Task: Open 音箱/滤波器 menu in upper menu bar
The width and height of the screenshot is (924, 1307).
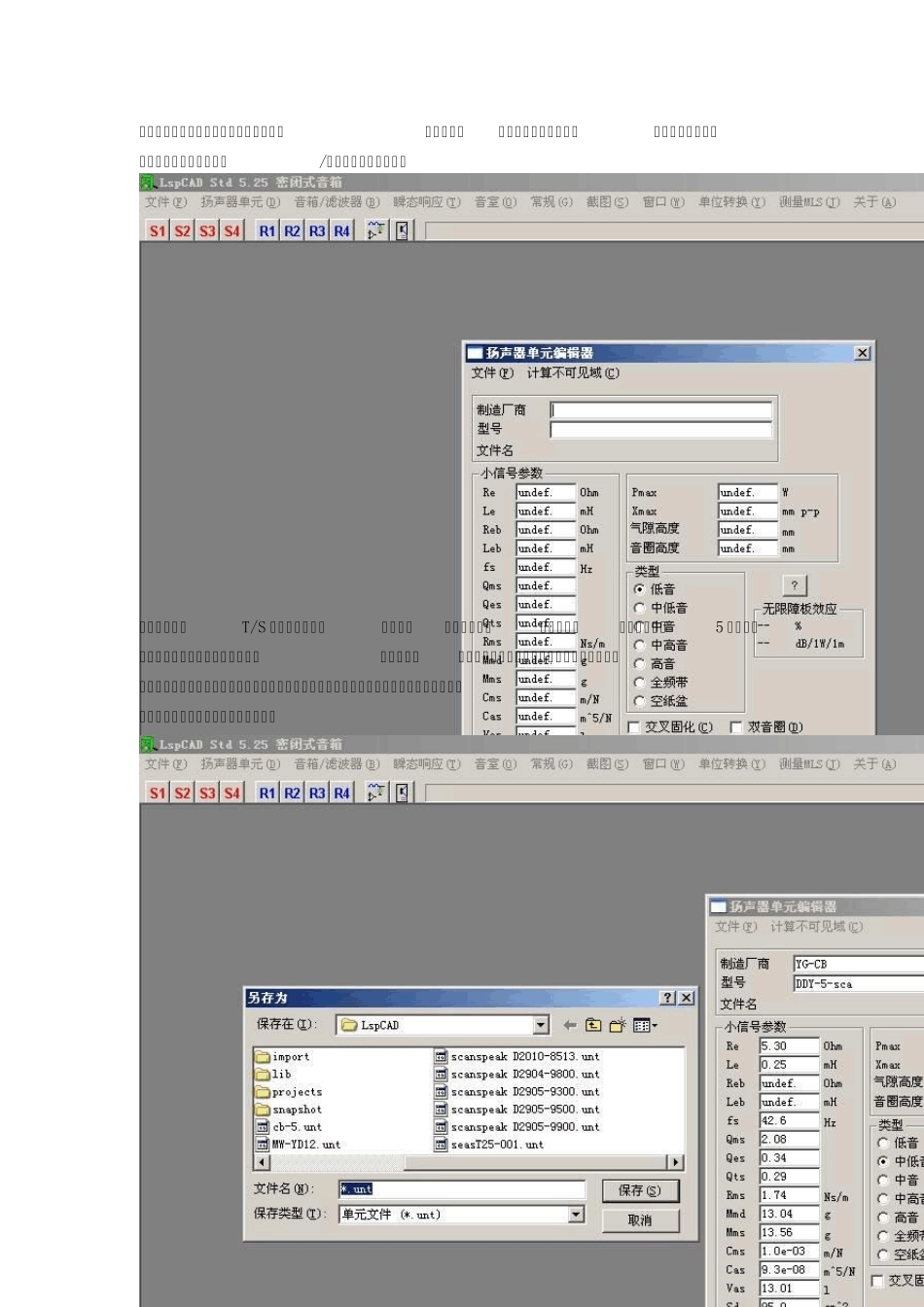Action: click(x=337, y=202)
